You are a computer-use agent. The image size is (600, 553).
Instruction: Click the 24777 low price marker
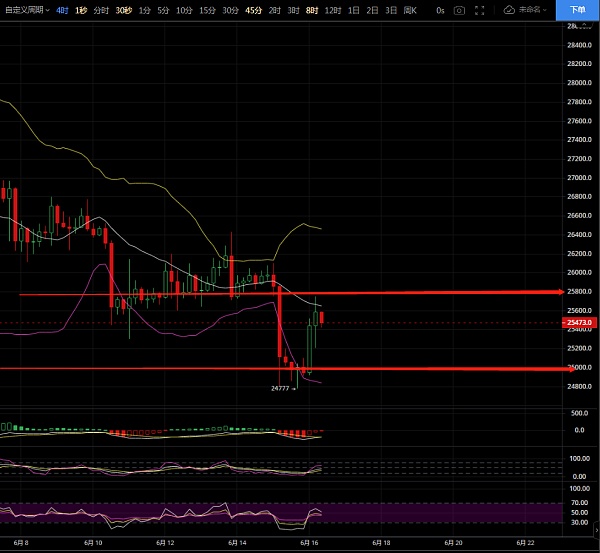pos(281,388)
